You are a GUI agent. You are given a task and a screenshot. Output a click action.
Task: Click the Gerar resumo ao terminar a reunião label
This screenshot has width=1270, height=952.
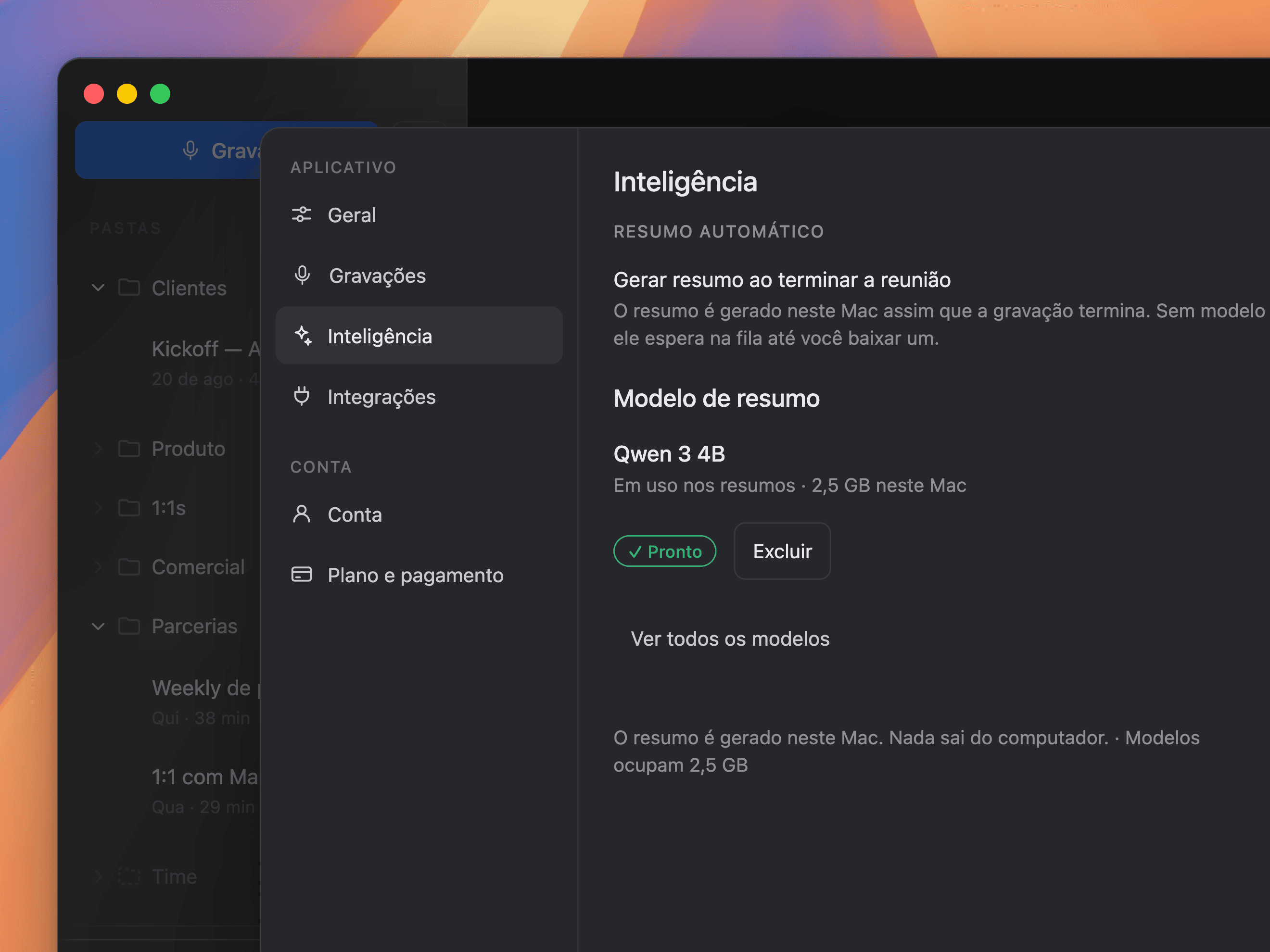tap(782, 280)
